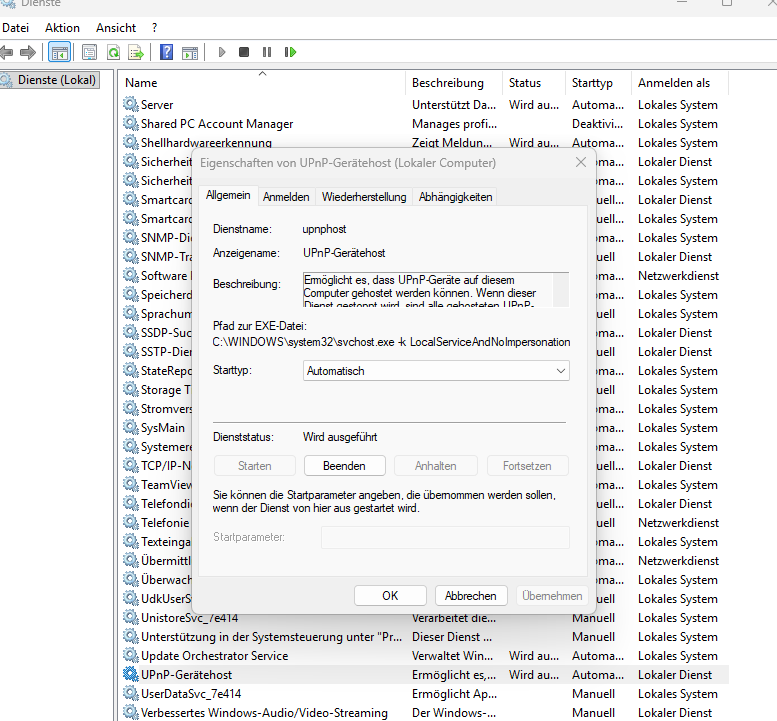Sort by the Starttyp column header
Image resolution: width=777 pixels, height=721 pixels.
[598, 83]
